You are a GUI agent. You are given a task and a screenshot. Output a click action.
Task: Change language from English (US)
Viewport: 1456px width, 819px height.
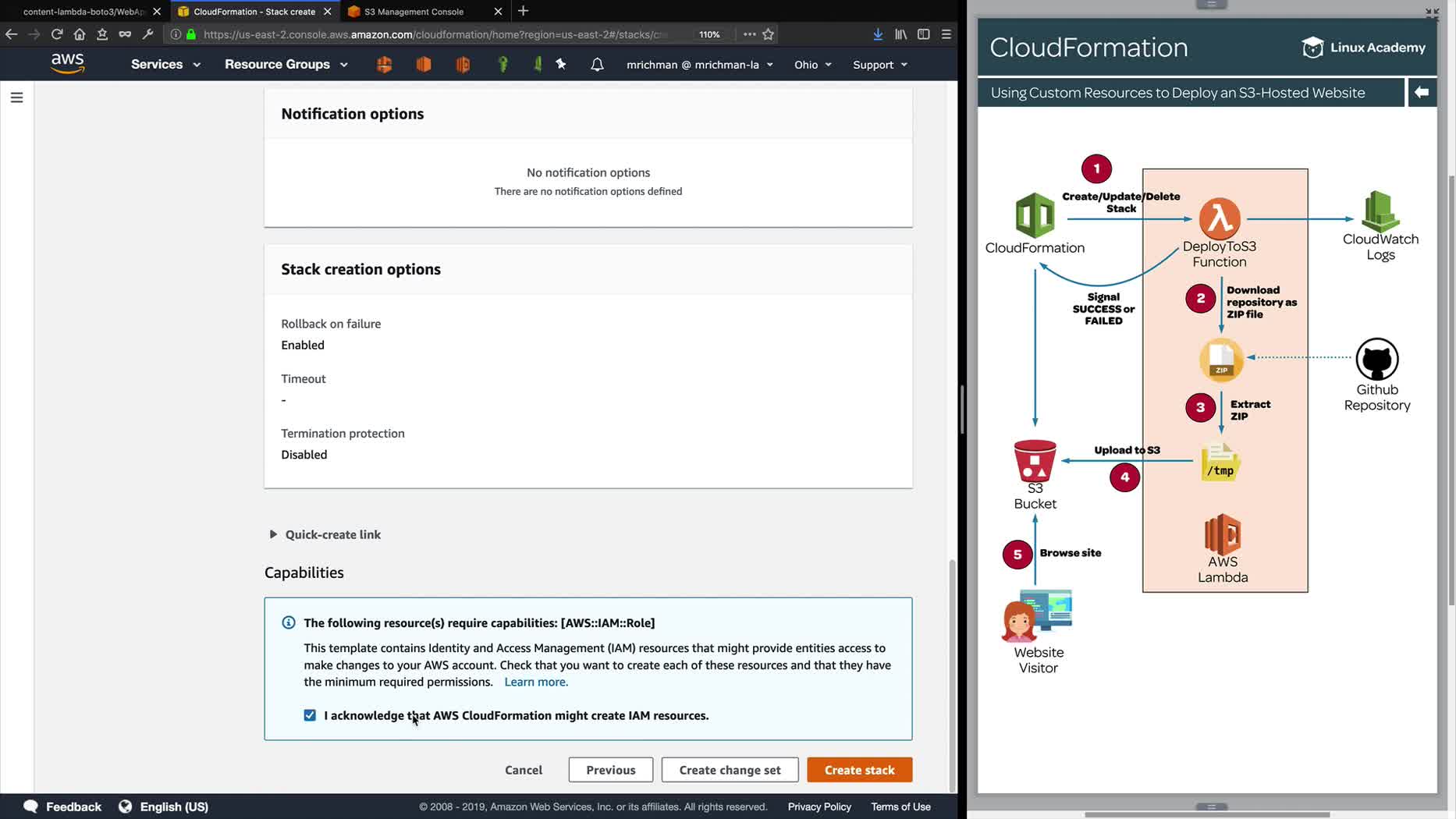tap(174, 807)
